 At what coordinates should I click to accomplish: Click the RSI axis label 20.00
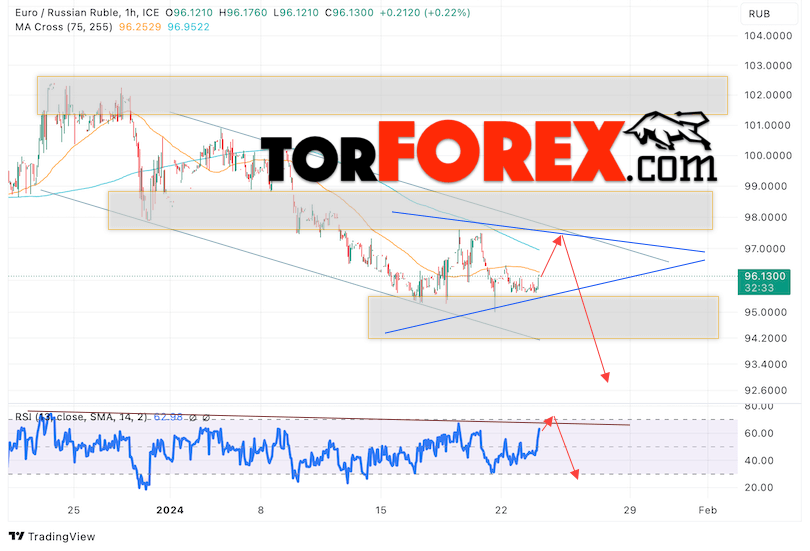759,487
